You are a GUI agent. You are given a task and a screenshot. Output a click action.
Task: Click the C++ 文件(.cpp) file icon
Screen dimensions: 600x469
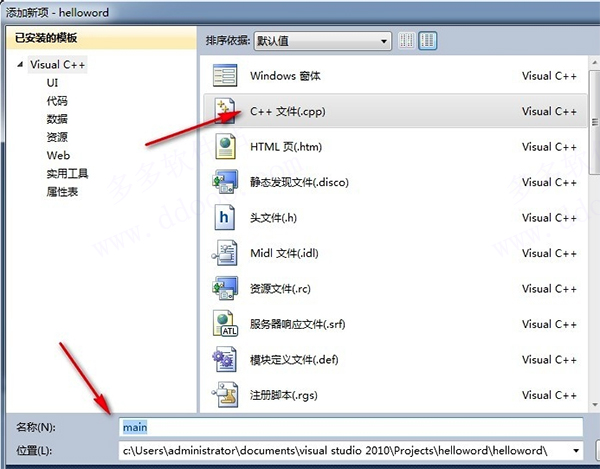[225, 111]
